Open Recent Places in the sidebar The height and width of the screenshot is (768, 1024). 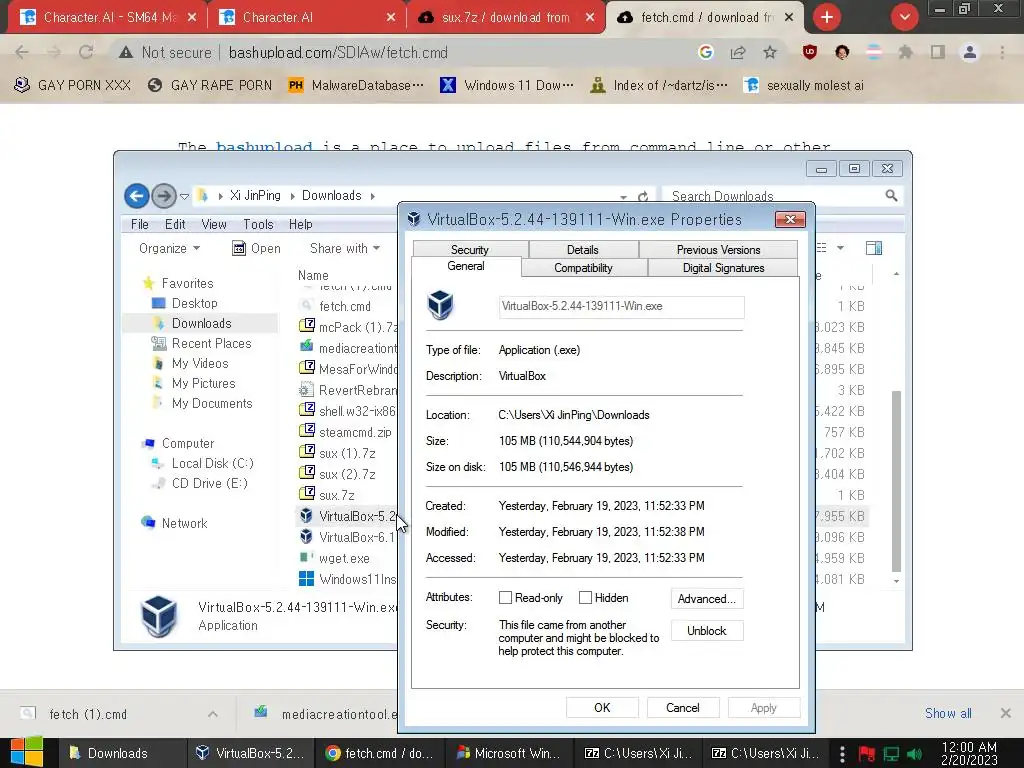pyautogui.click(x=212, y=344)
